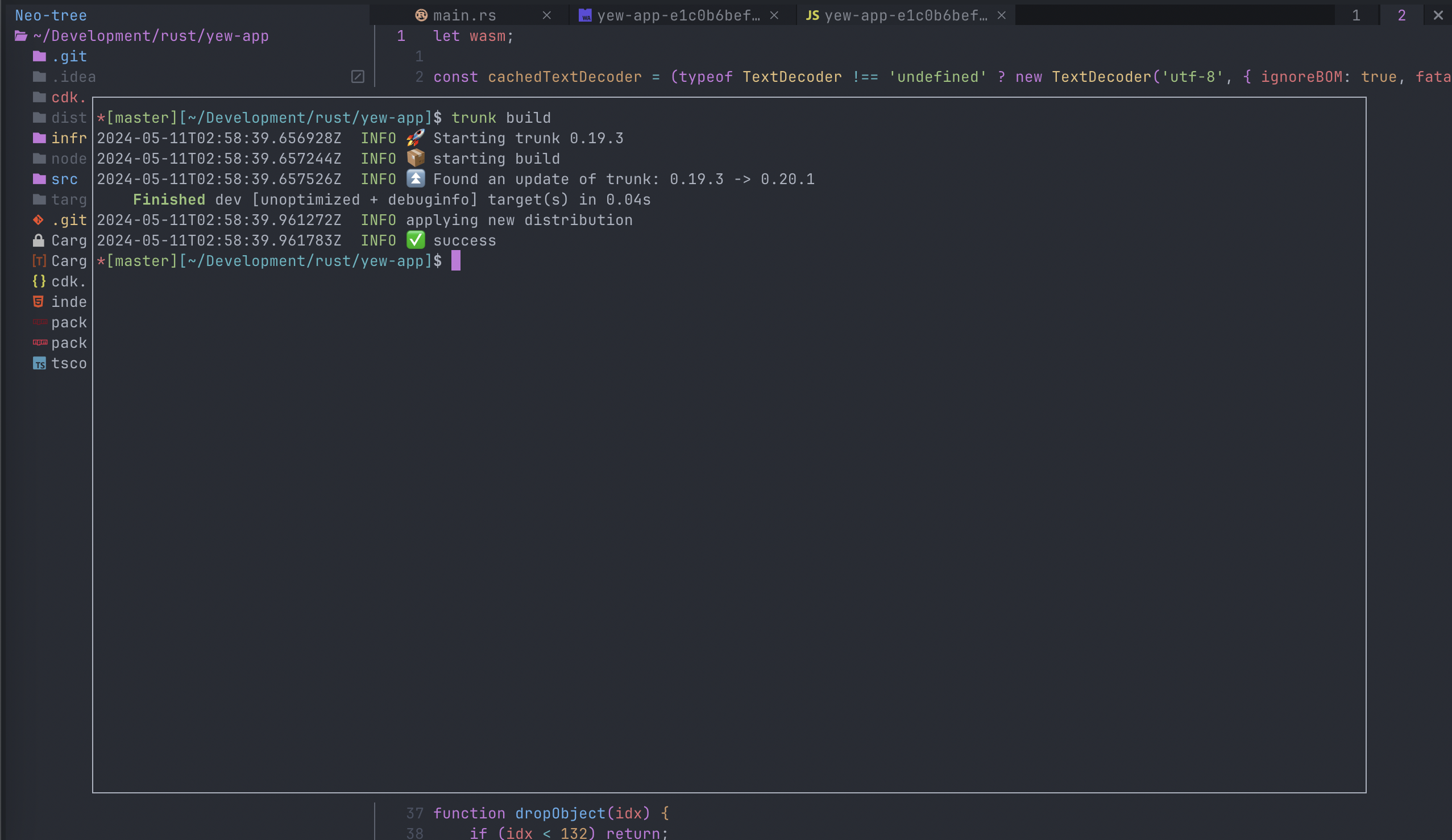Click the lock icon of Cargo.lock
Screen dimensions: 1452x840
point(39,240)
